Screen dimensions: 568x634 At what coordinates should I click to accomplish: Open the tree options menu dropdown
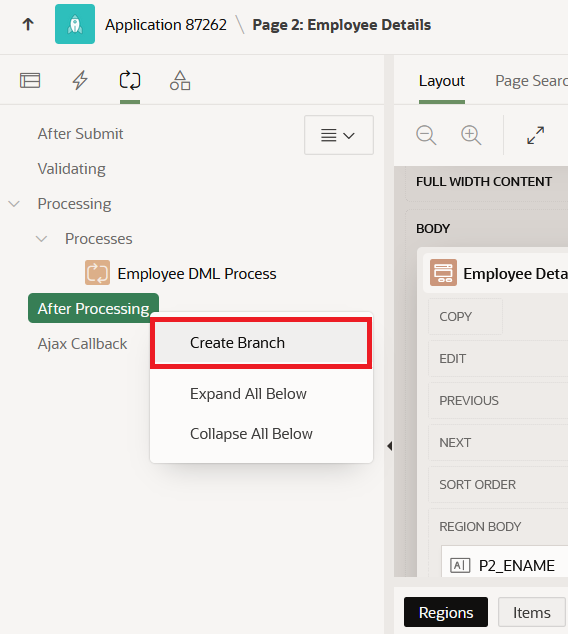pos(339,135)
